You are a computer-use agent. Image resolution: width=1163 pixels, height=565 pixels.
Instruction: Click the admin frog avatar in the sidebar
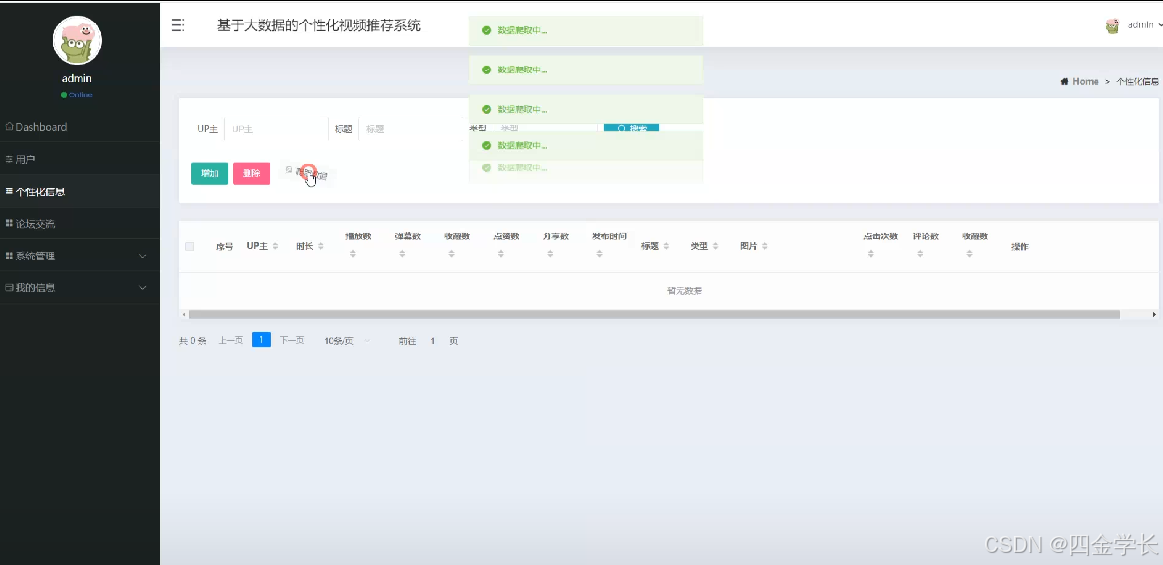coord(77,41)
